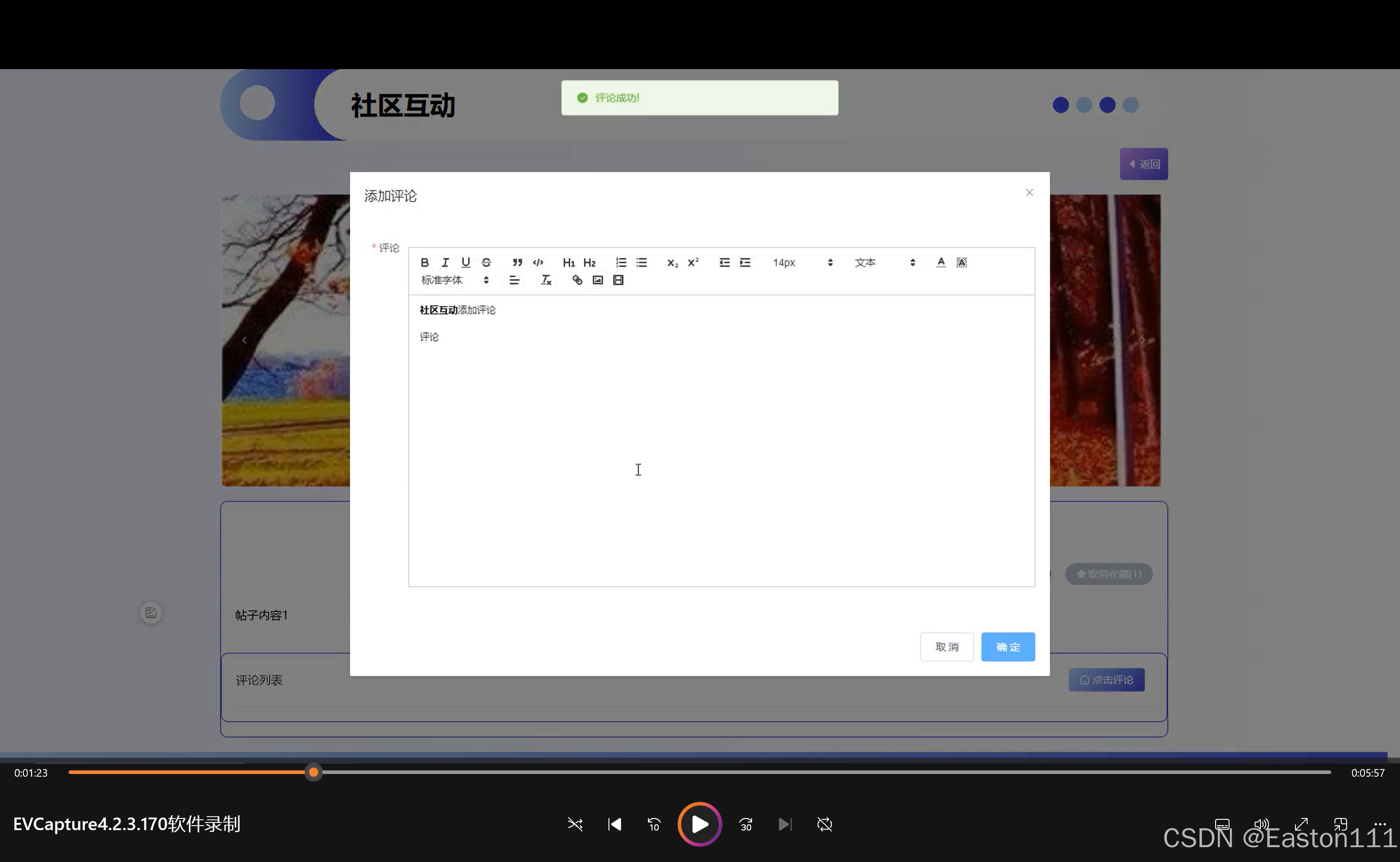Apply Heading 2 style
1400x862 pixels.
coord(589,262)
